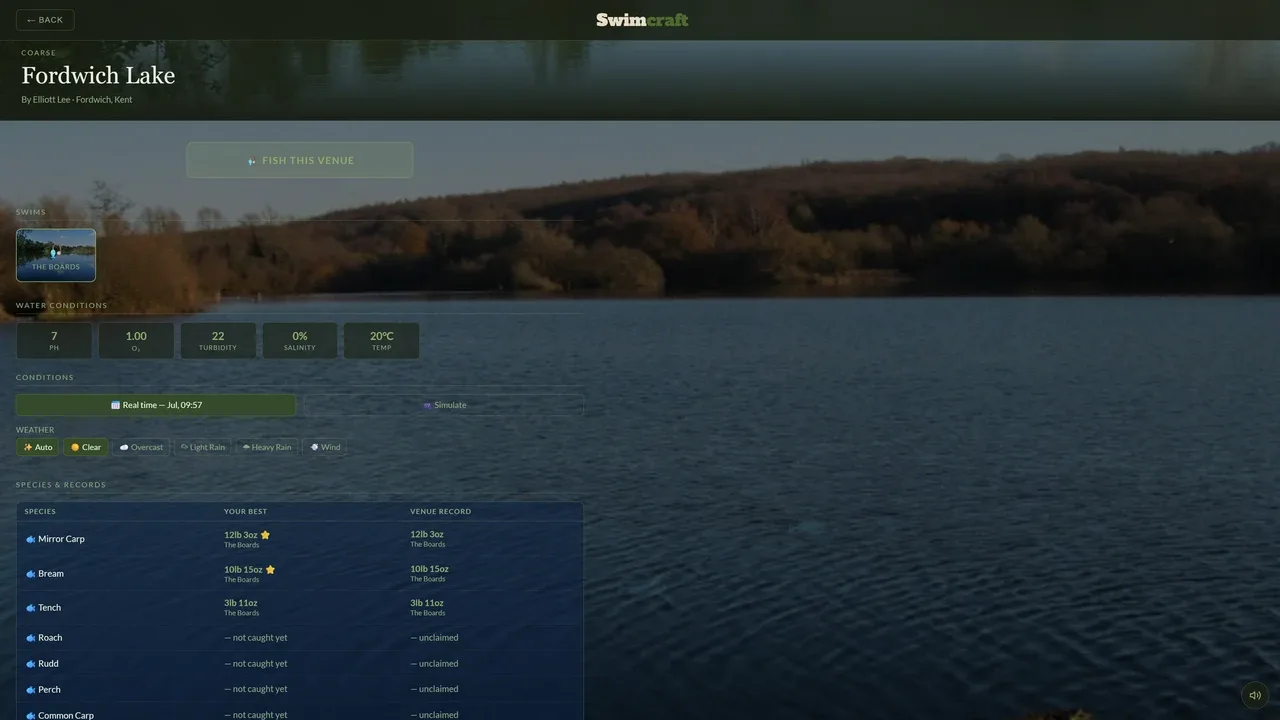Click the fish icon beside Perch
The width and height of the screenshot is (1280, 720).
31,690
